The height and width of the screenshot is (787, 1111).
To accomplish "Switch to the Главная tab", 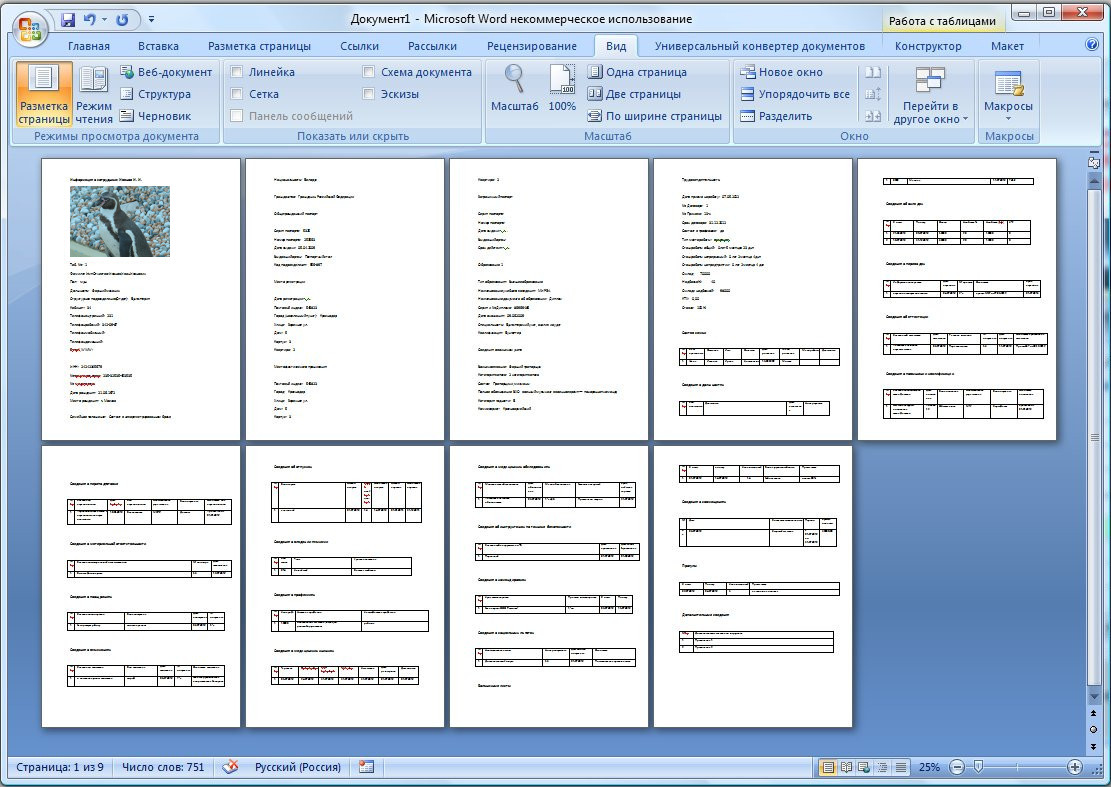I will click(x=89, y=46).
